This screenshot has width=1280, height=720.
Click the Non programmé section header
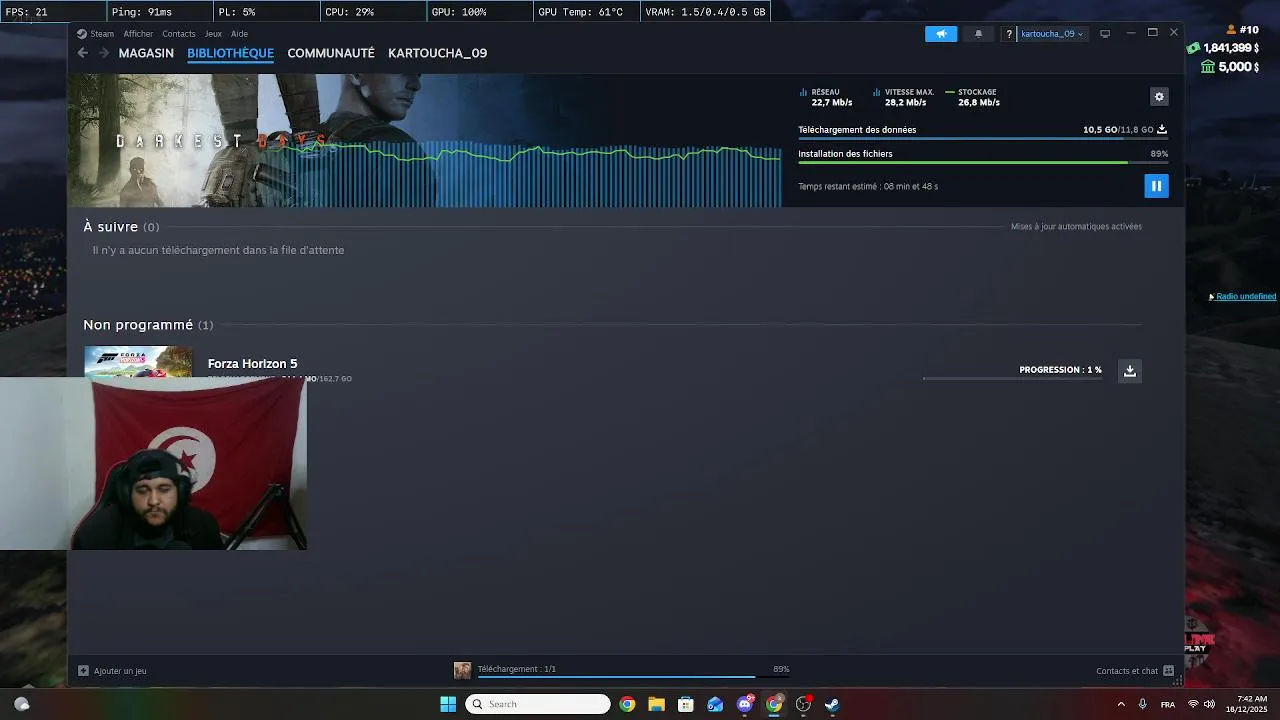pyautogui.click(x=148, y=325)
